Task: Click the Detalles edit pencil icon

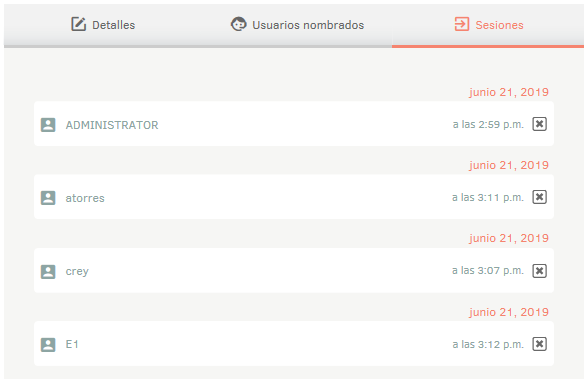Action: 79,24
